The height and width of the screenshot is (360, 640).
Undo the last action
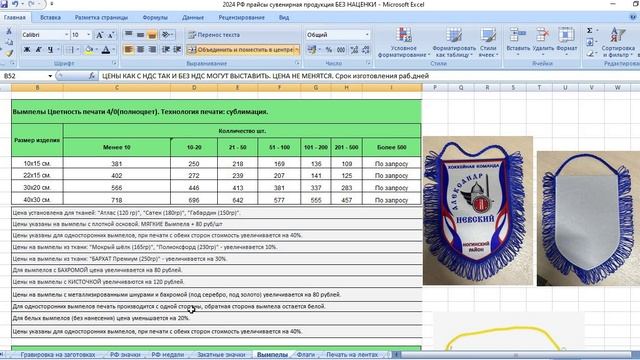[15, 4]
